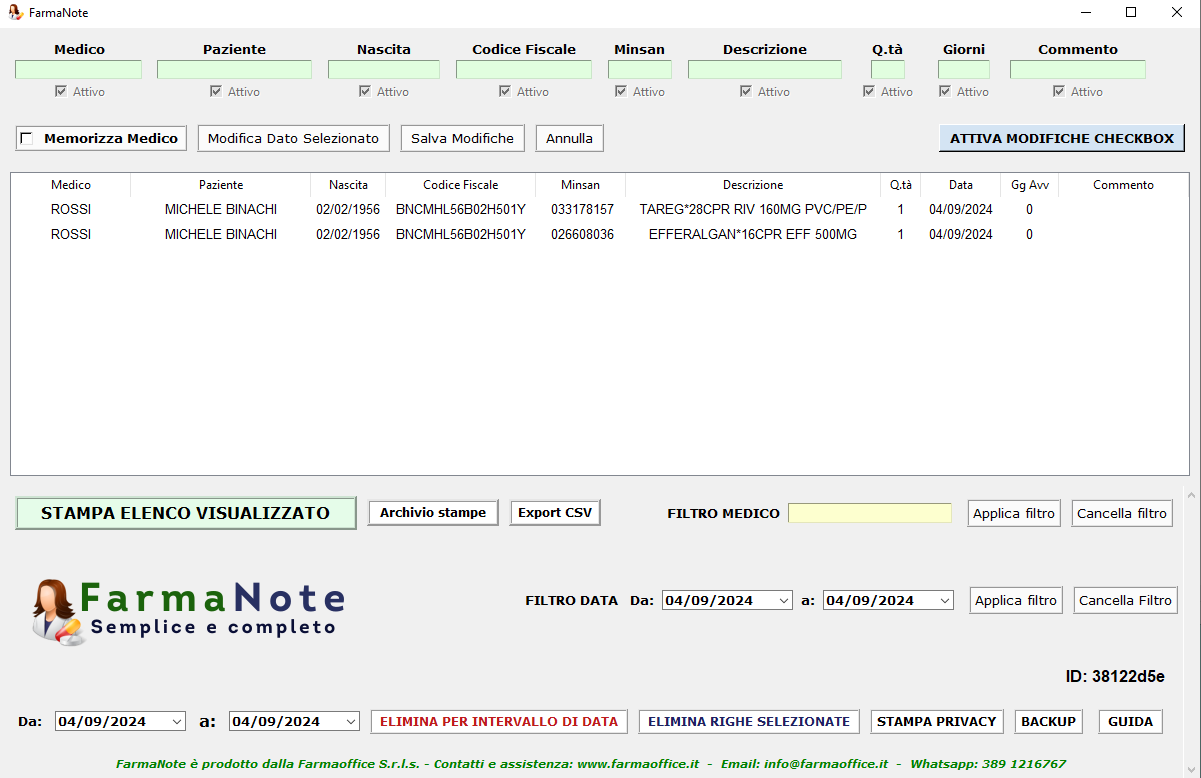Click ATTIVA MODIFICHE CHECKBOX button

click(1061, 138)
